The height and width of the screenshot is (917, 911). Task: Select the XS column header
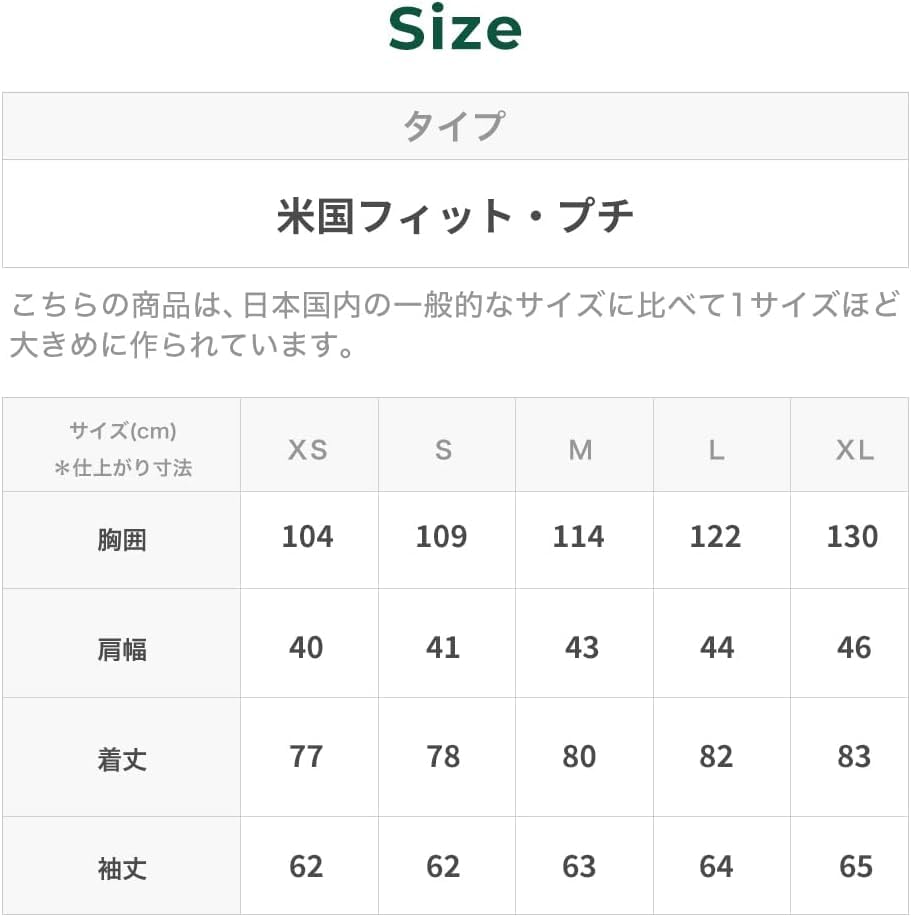[x=308, y=450]
